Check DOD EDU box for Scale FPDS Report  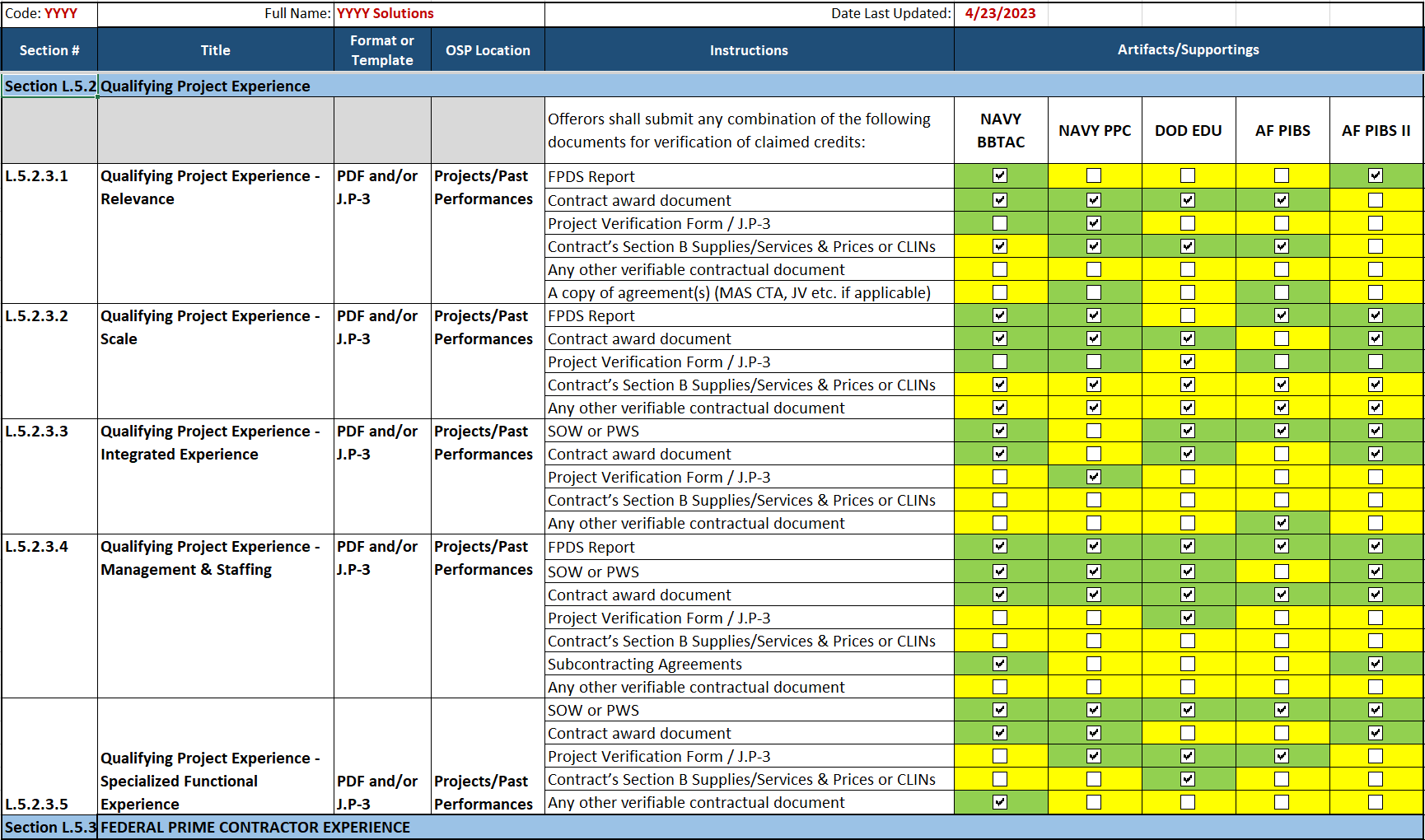click(1188, 315)
